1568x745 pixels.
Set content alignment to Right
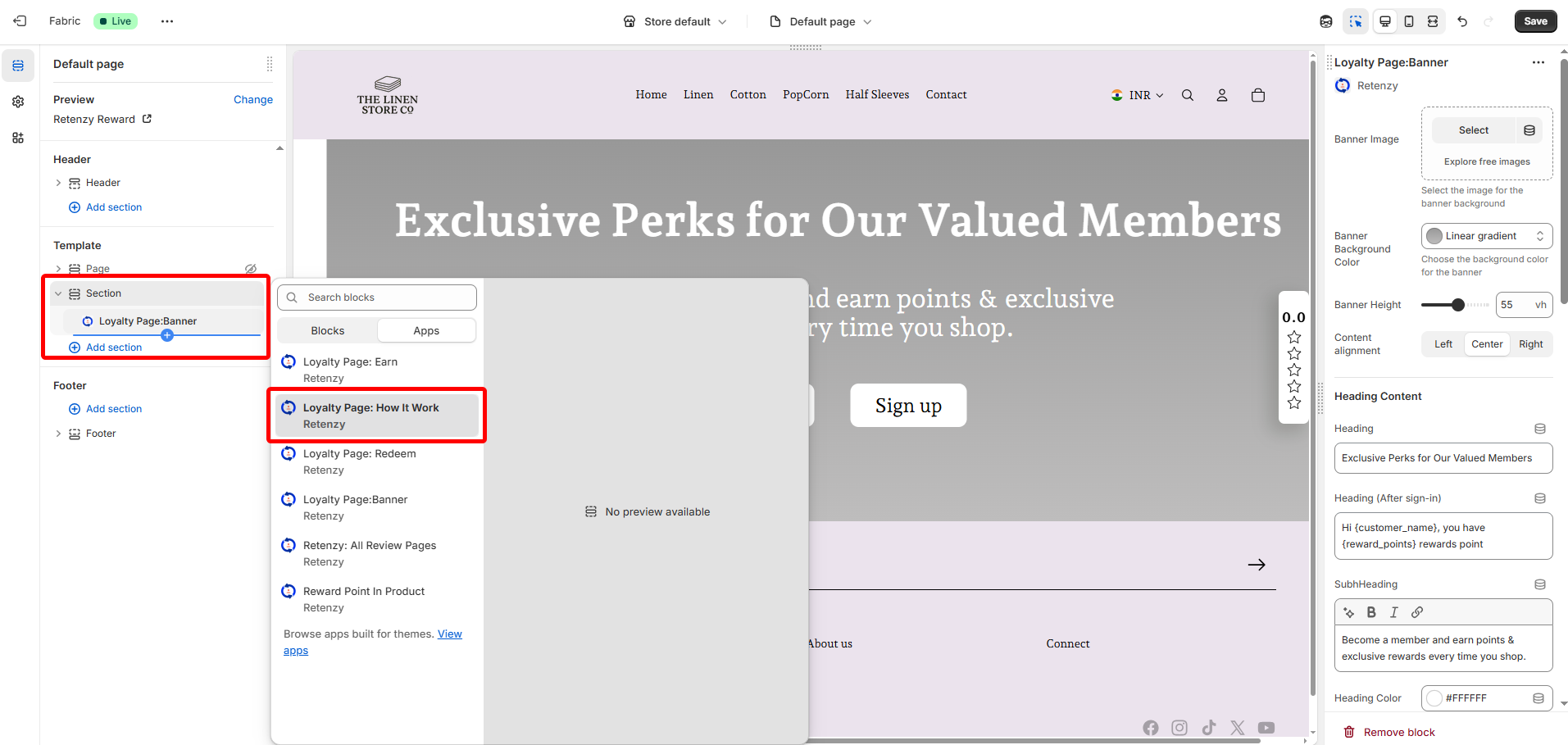click(x=1530, y=344)
